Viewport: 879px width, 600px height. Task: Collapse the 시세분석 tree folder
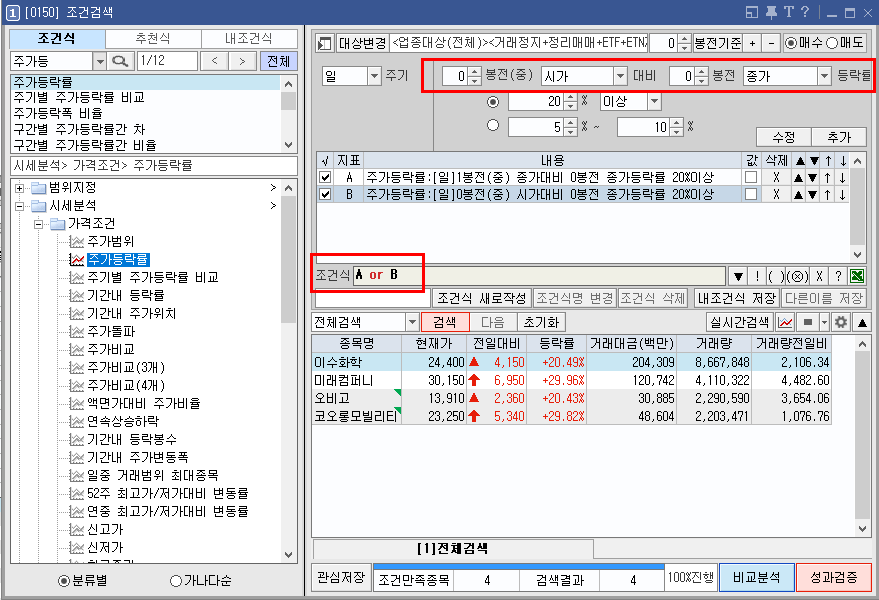click(x=20, y=206)
